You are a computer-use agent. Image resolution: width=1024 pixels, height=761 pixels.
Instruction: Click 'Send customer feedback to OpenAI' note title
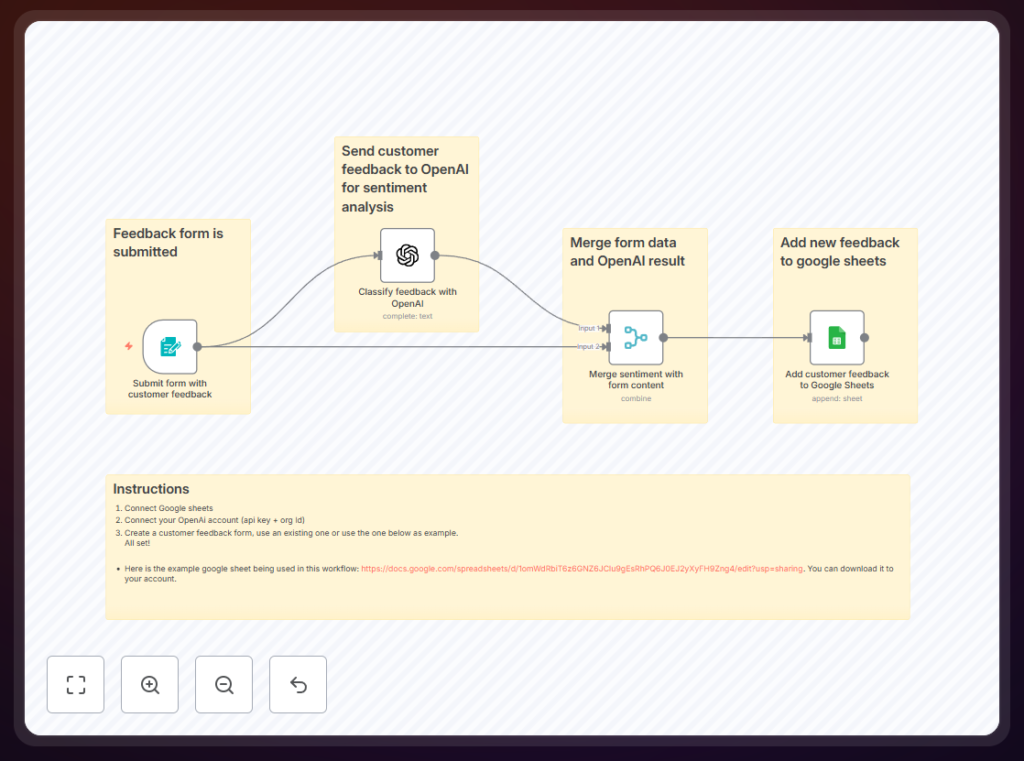pyautogui.click(x=405, y=178)
